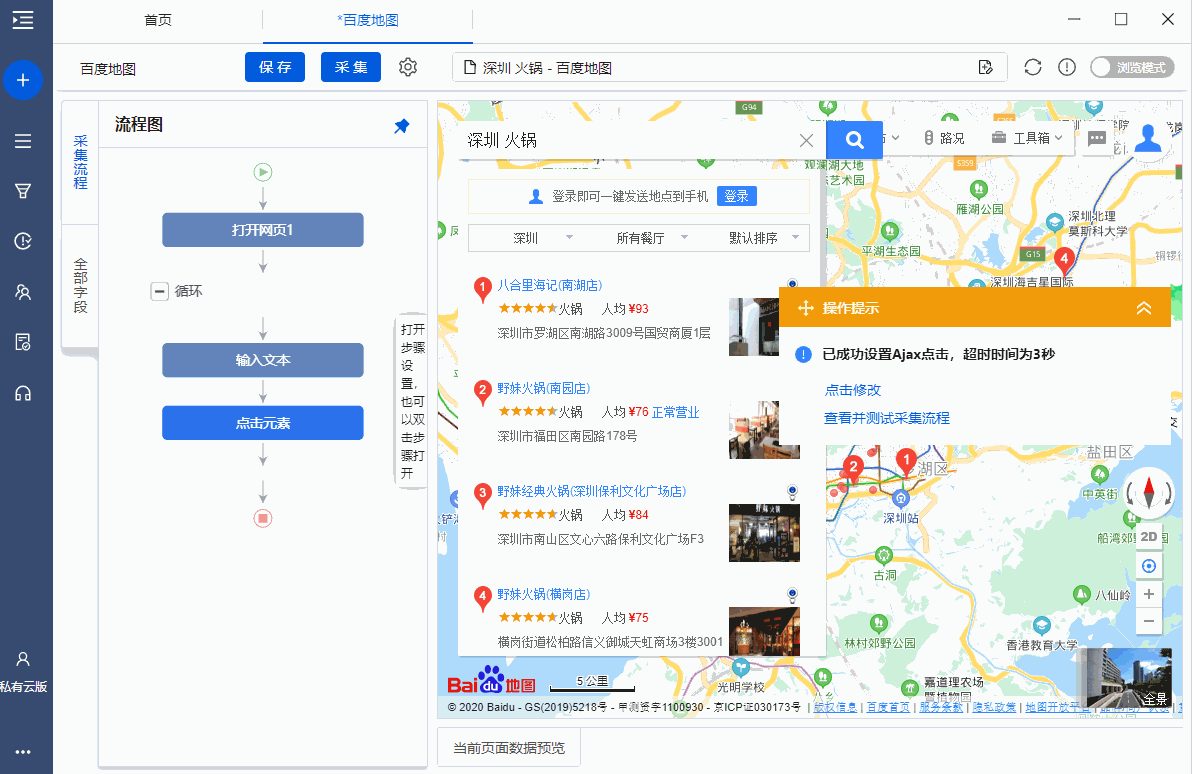Screen dimensions: 1192x774
Task: Click the Baidu 地图 logo
Action: tap(491, 680)
